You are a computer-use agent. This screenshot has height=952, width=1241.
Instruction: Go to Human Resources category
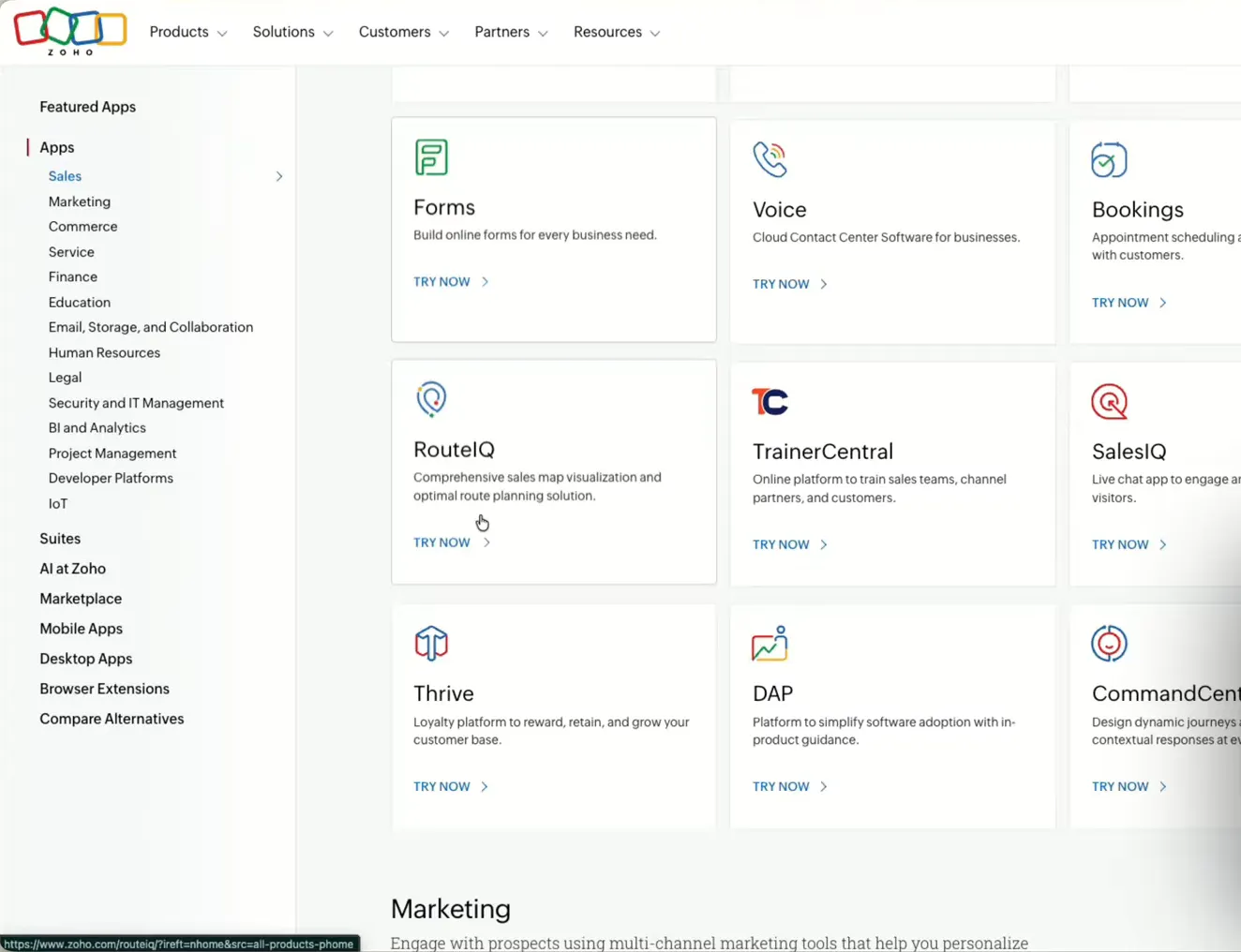pos(104,352)
